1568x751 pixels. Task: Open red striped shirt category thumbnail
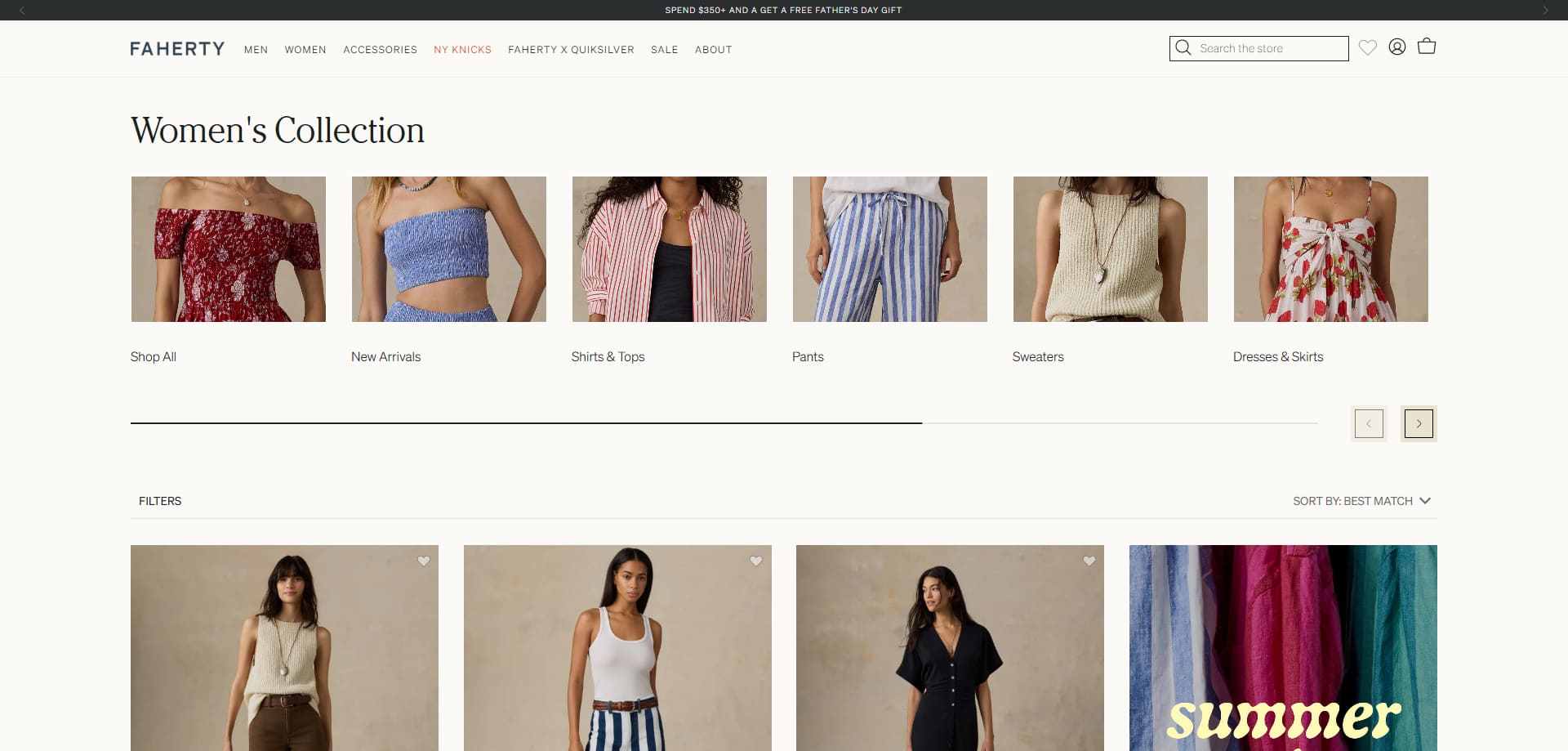(670, 249)
